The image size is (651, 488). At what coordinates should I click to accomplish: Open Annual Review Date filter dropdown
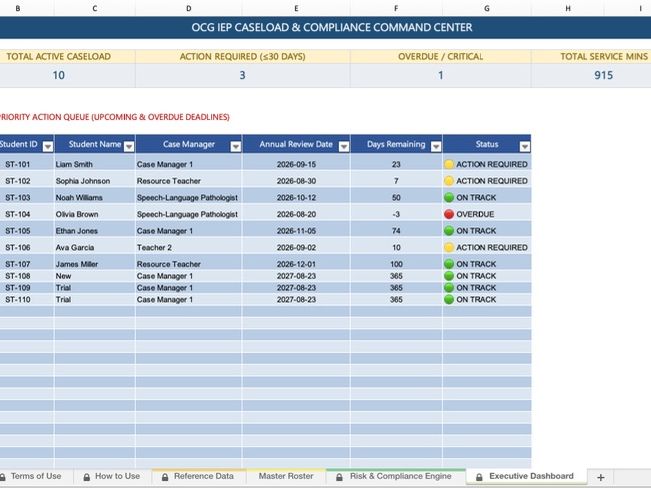[x=344, y=147]
